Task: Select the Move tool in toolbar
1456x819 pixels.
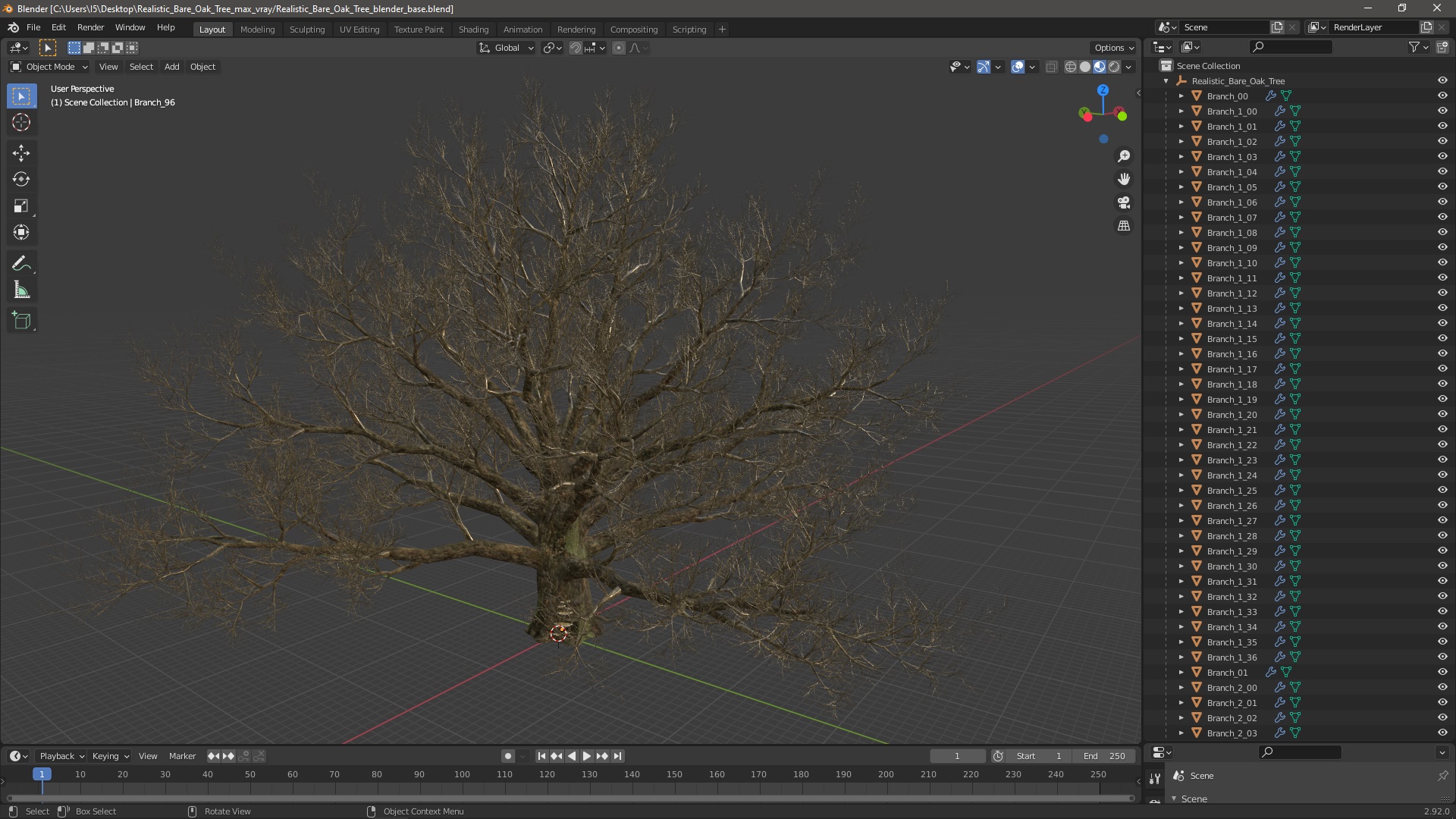Action: (x=22, y=151)
